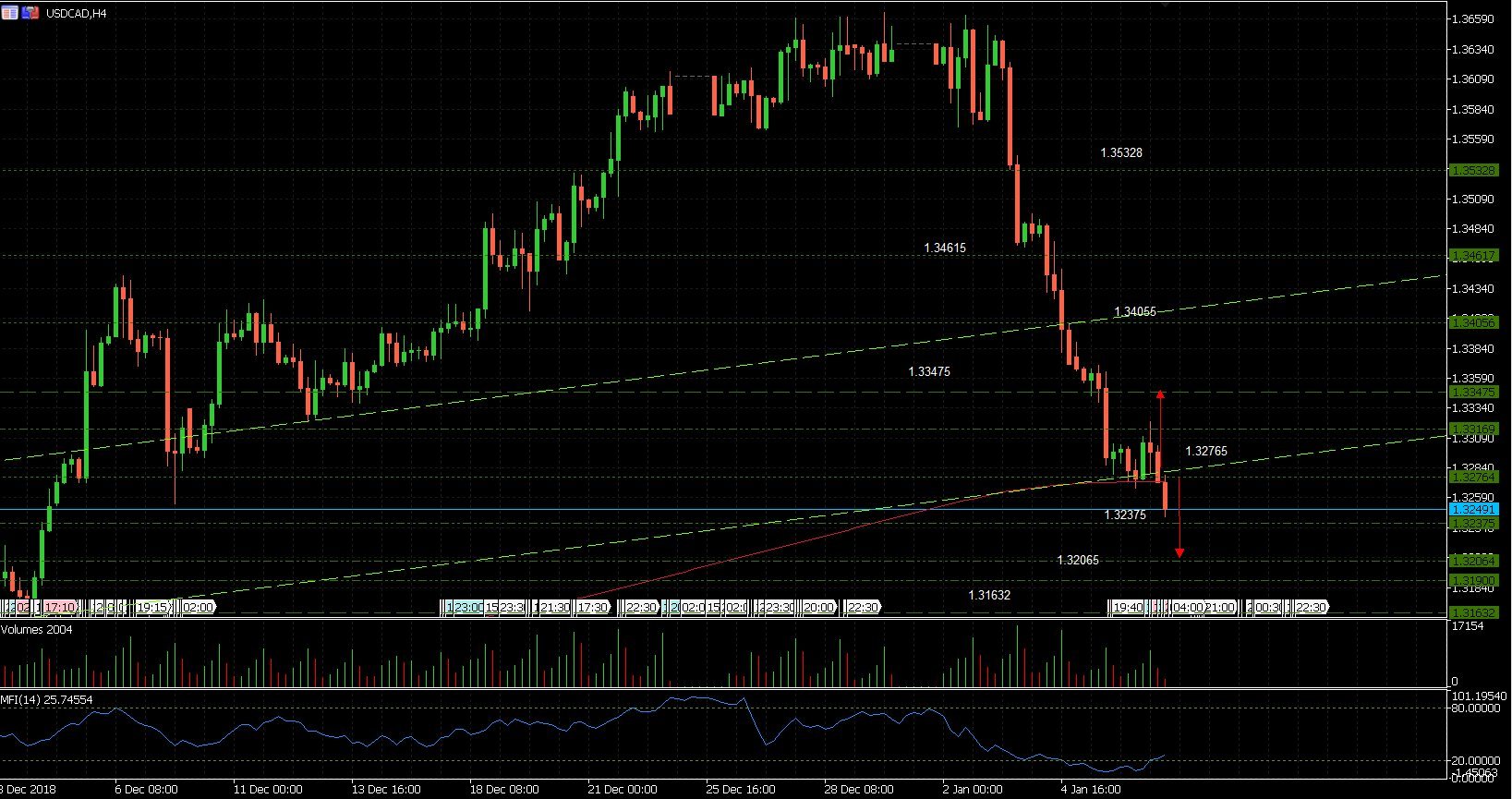Click the 6 Dec 08:00 time axis label
This screenshot has width=1512, height=799.
coord(146,789)
